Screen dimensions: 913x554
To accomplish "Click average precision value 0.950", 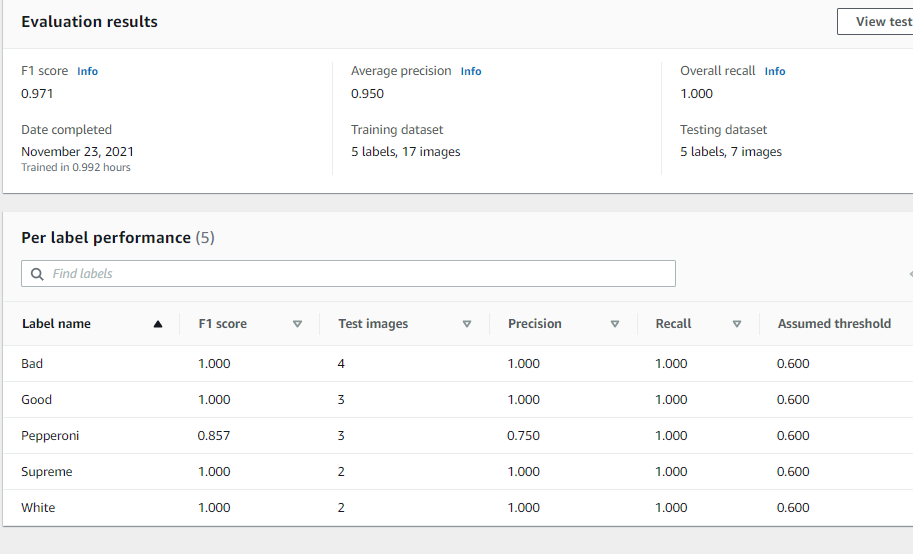I will [367, 94].
